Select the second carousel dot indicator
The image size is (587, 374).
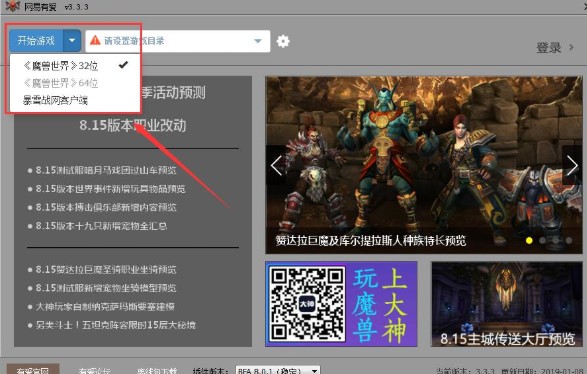click(542, 240)
